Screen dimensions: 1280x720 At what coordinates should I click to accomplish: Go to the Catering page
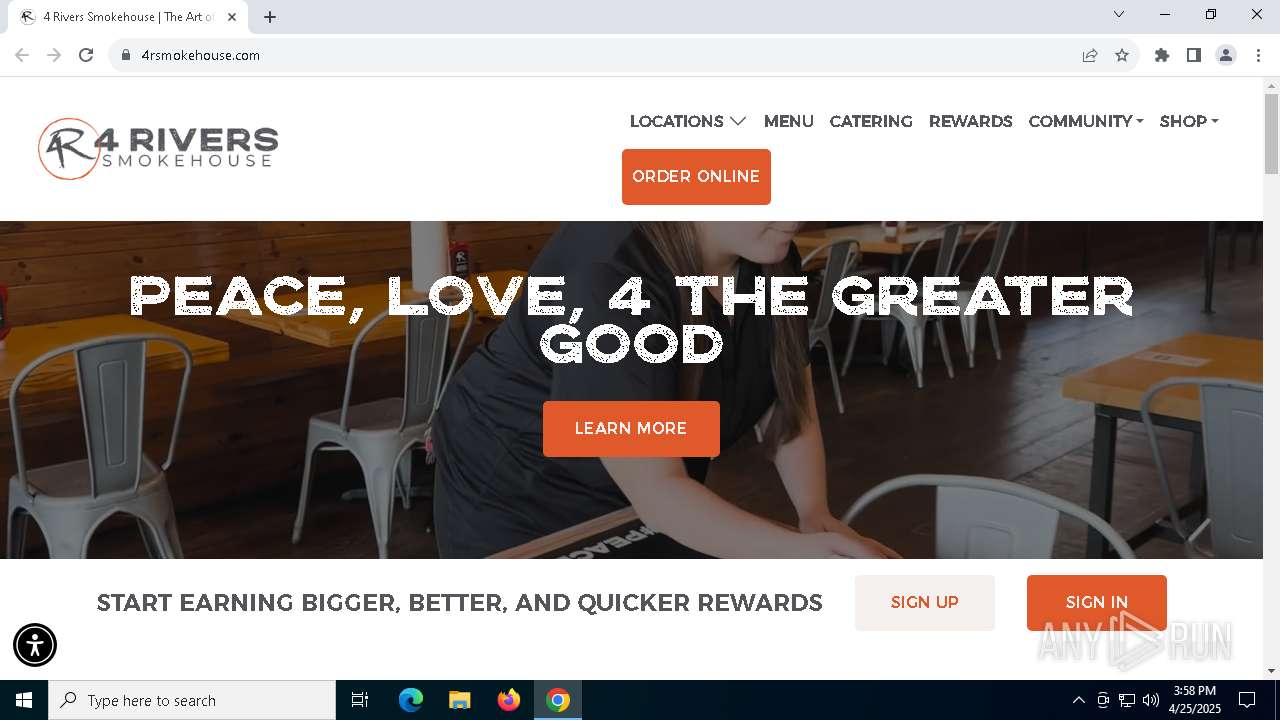point(871,121)
